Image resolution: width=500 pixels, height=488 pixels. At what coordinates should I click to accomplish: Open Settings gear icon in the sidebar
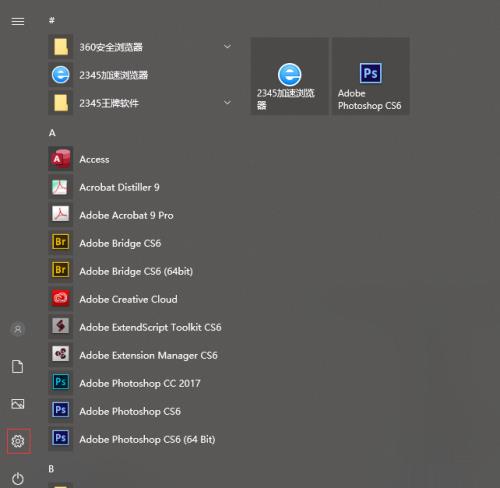18,441
